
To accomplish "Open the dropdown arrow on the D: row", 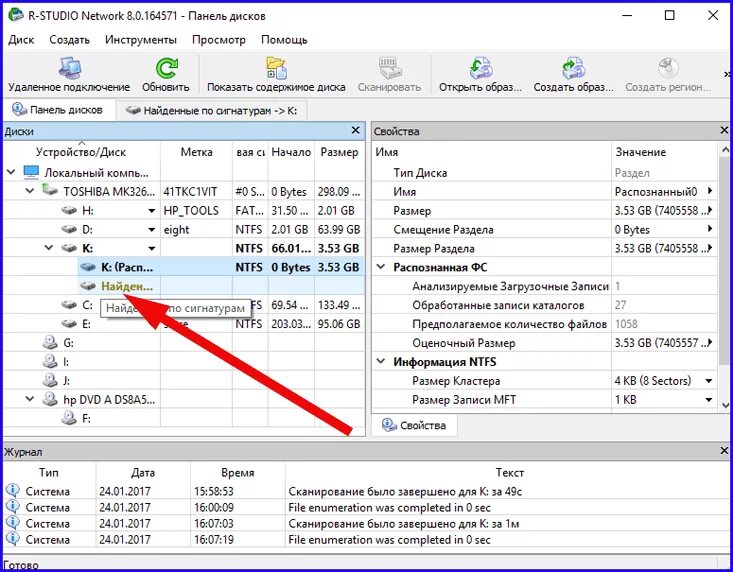I will point(151,230).
